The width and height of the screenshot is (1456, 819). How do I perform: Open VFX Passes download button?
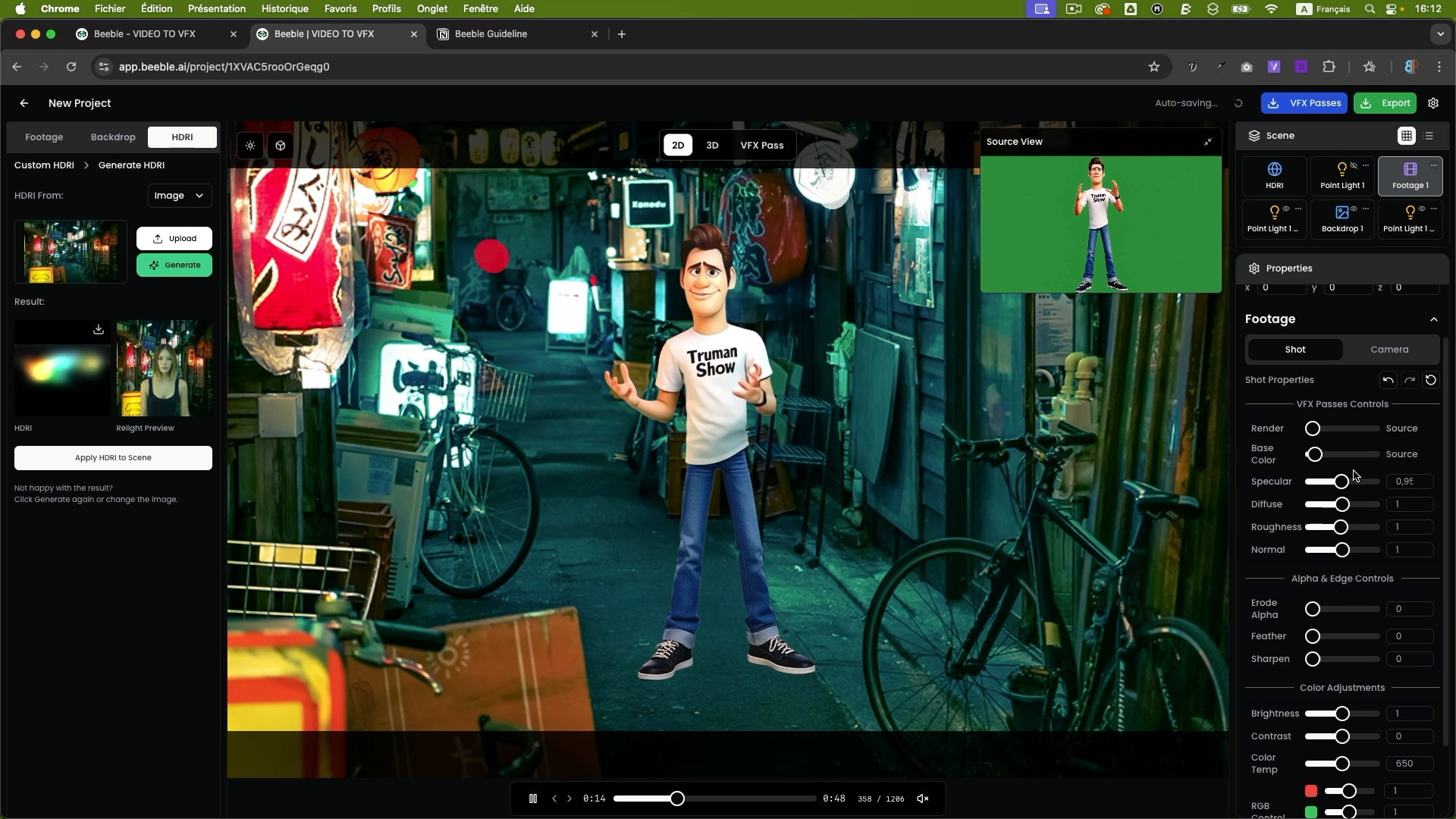click(1304, 103)
